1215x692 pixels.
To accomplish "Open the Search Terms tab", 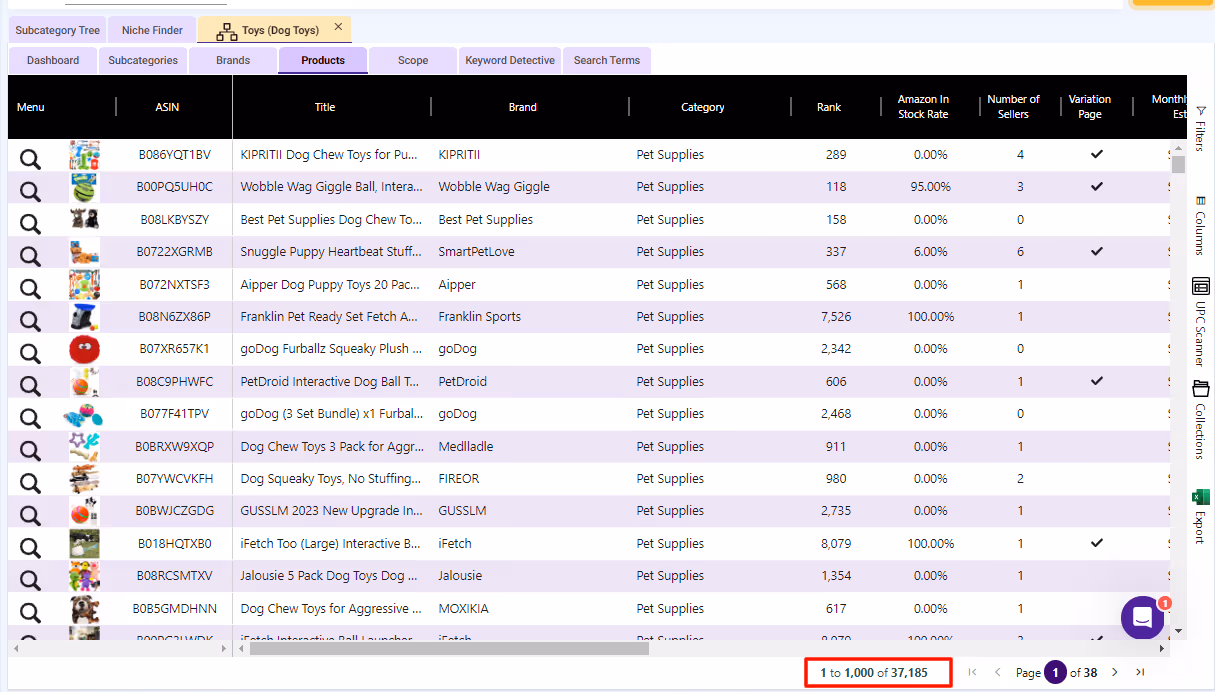I will [x=607, y=60].
